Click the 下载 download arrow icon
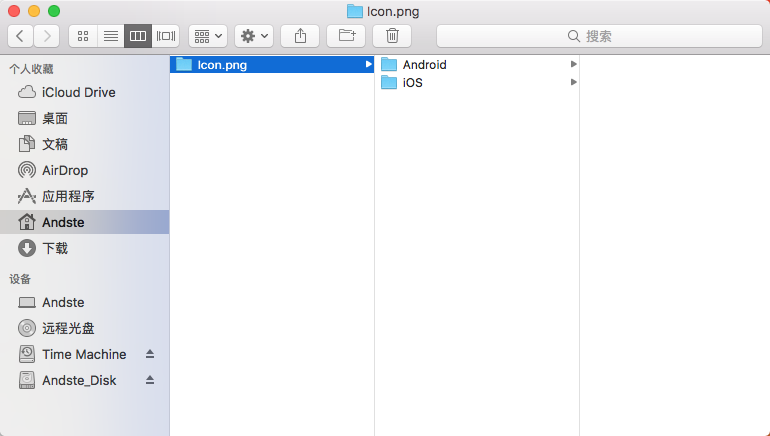The image size is (770, 436). click(27, 248)
